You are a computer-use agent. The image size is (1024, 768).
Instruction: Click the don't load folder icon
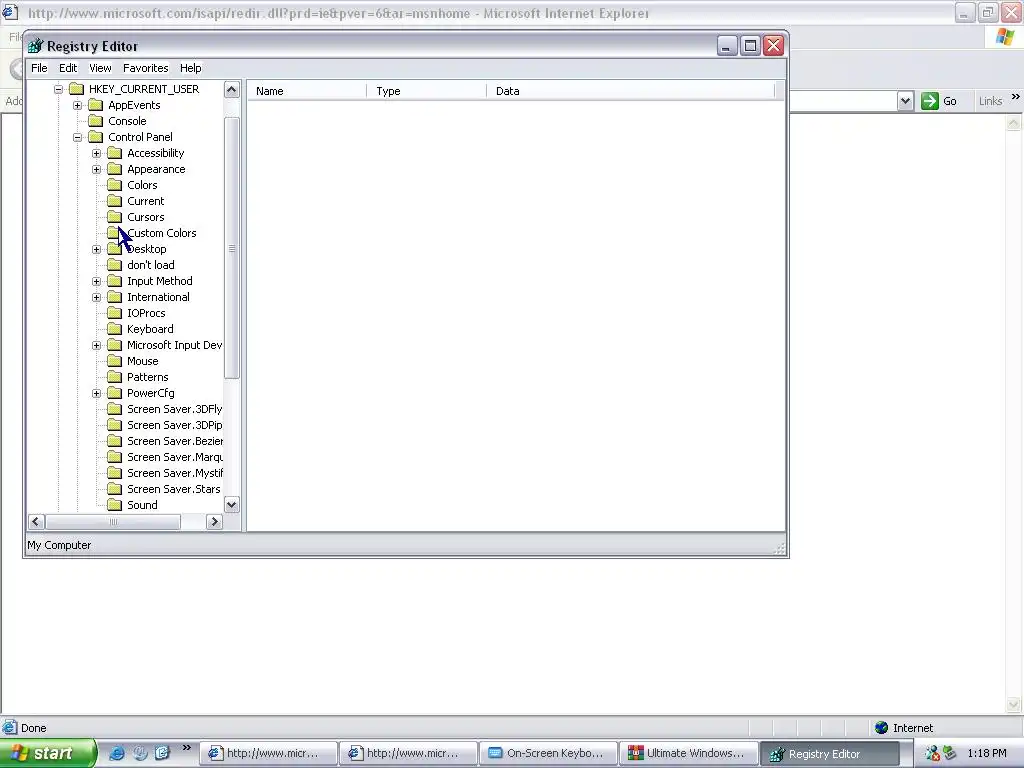point(114,264)
